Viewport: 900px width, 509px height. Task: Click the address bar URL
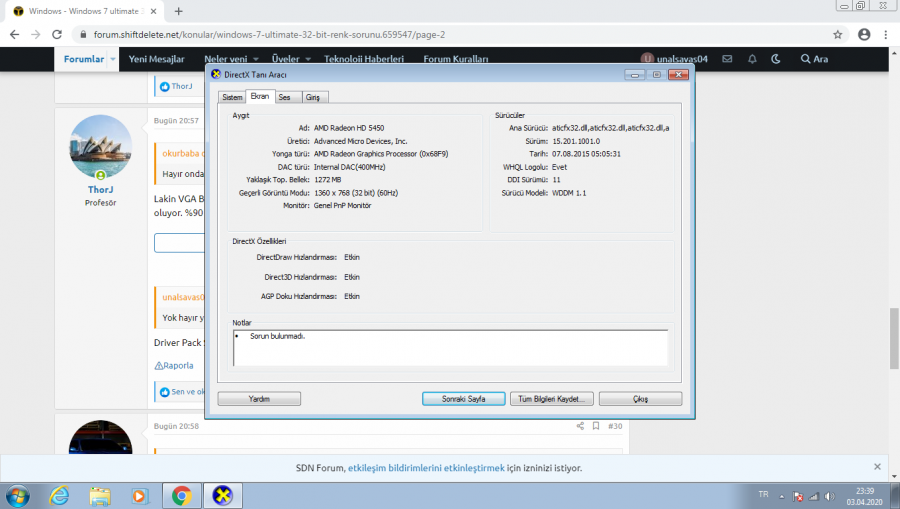tap(269, 34)
